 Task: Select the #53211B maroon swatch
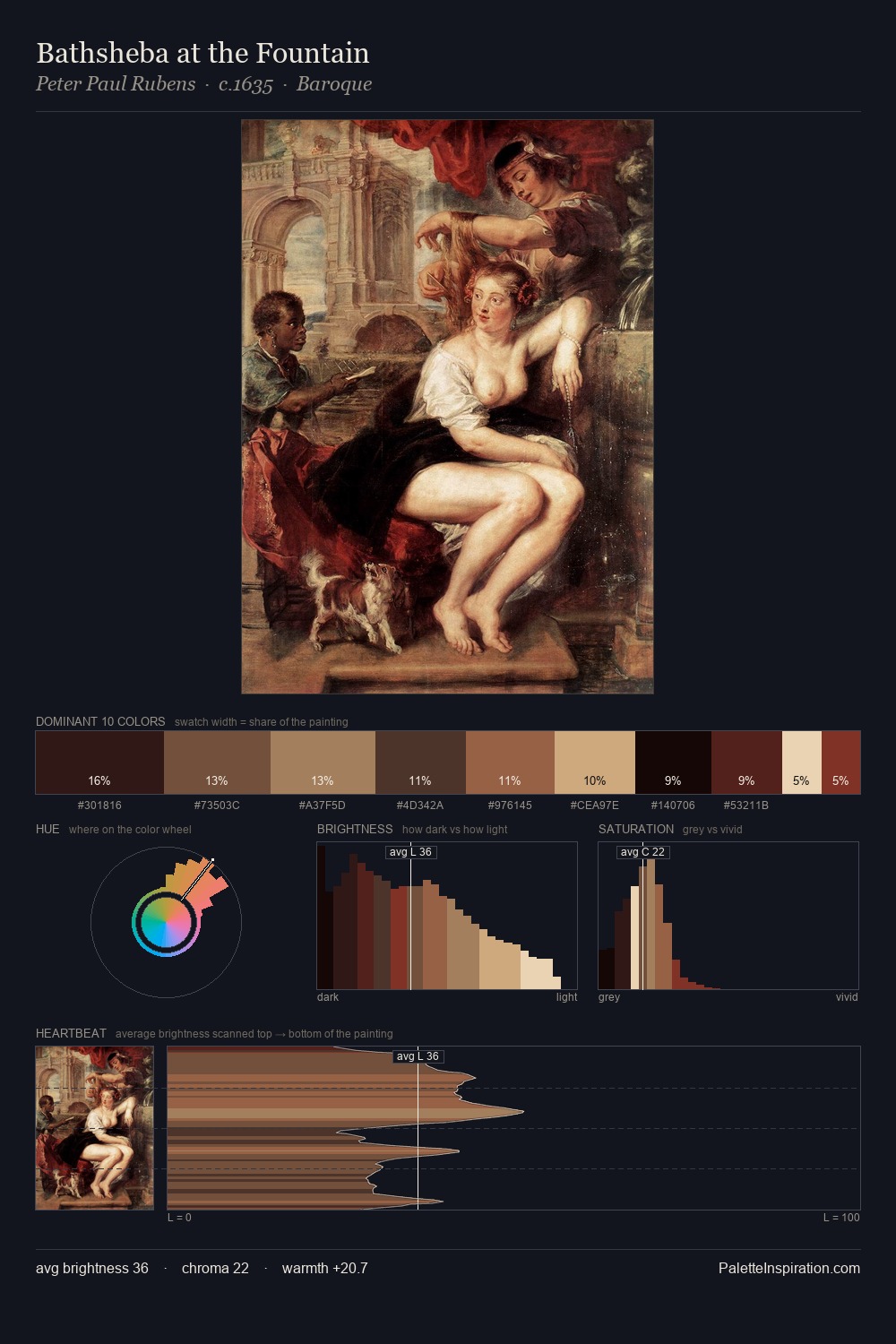746,762
